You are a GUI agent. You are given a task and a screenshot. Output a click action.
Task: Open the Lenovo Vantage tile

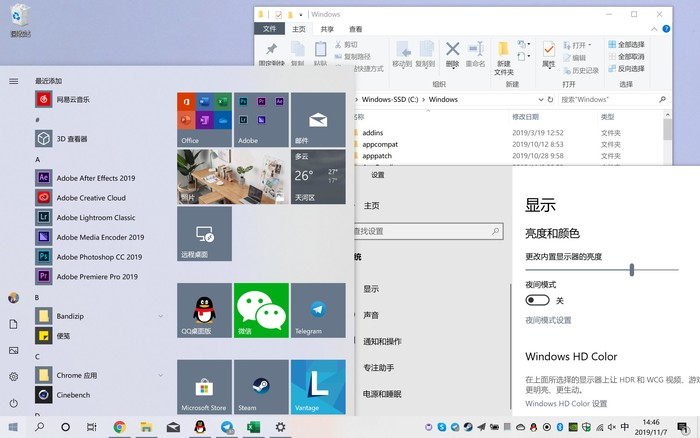pos(318,387)
